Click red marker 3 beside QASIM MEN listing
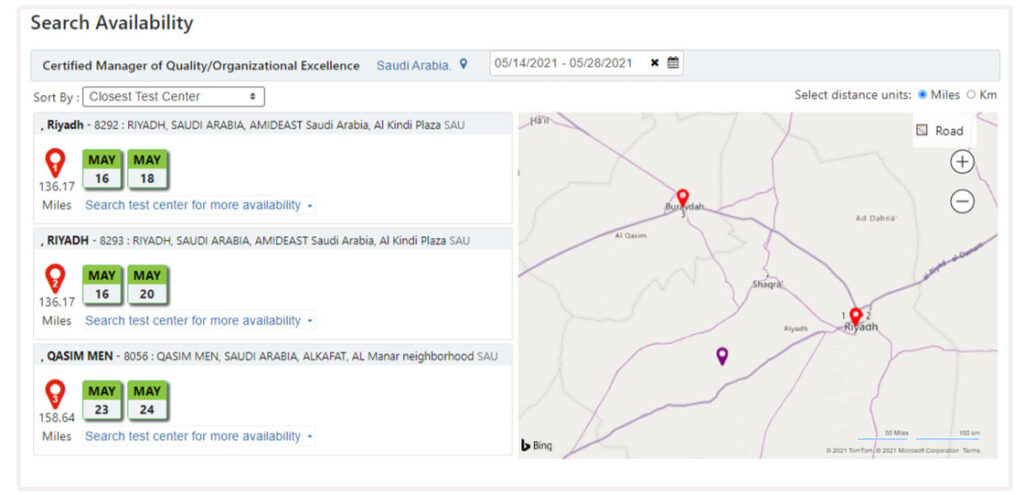The height and width of the screenshot is (495, 1024). point(56,393)
